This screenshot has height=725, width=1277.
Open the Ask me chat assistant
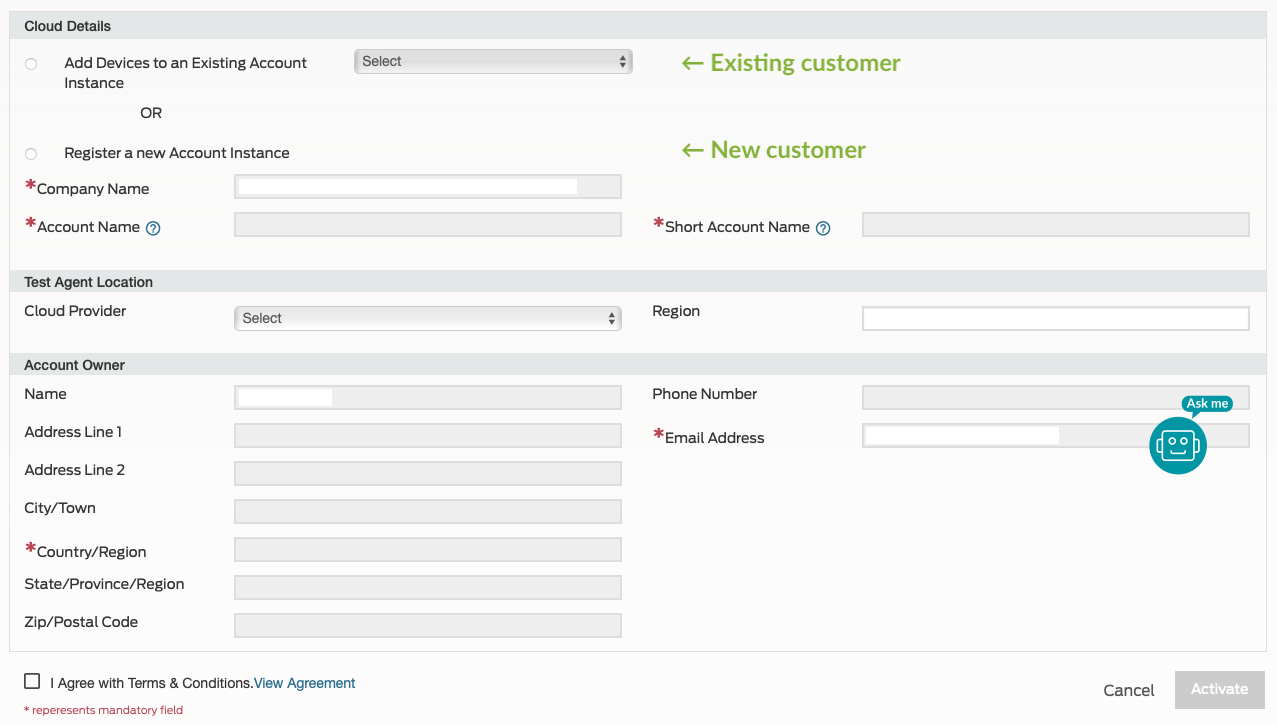point(1177,445)
